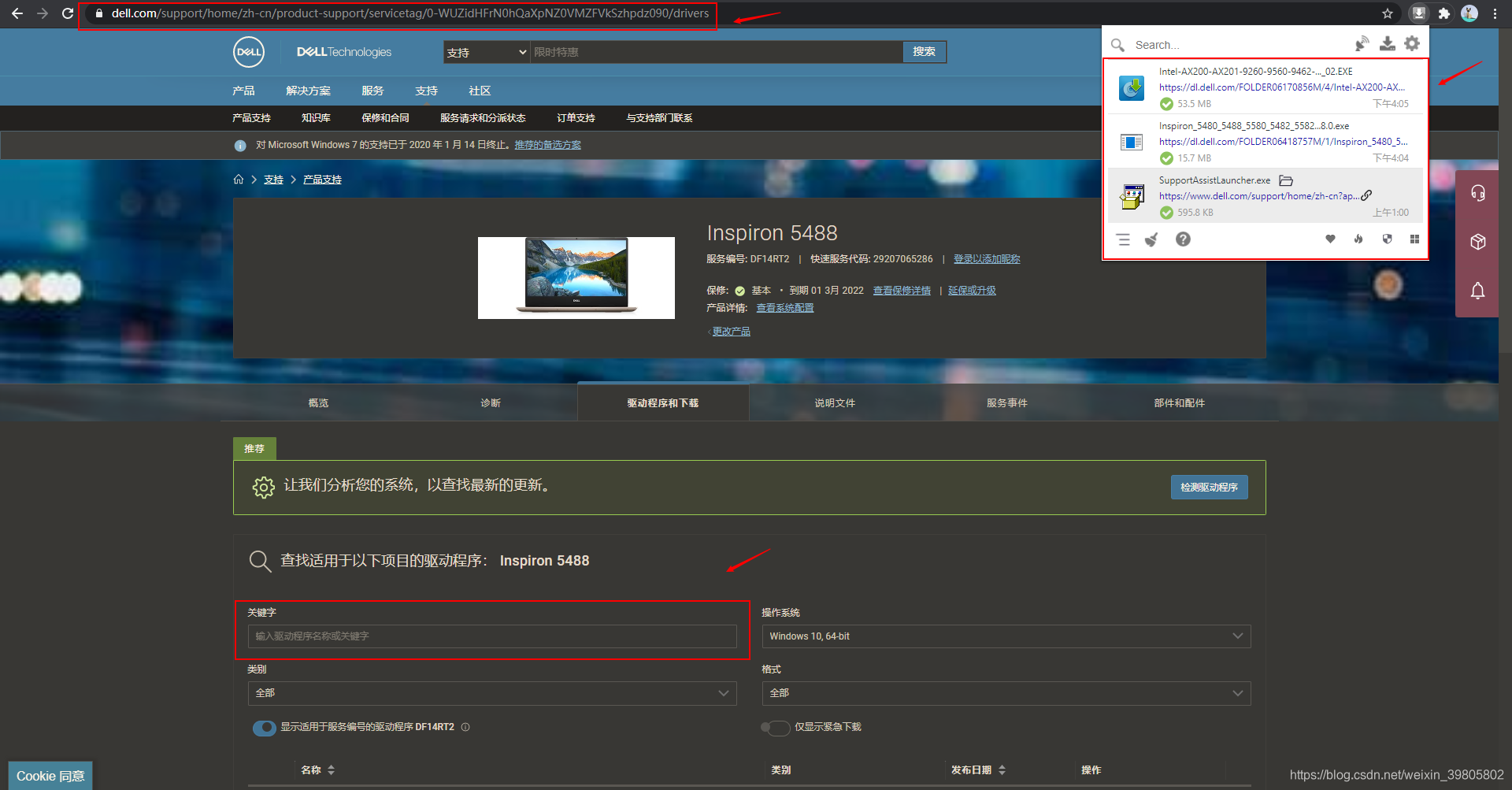Open the 支持 search scope dropdown

coord(487,52)
